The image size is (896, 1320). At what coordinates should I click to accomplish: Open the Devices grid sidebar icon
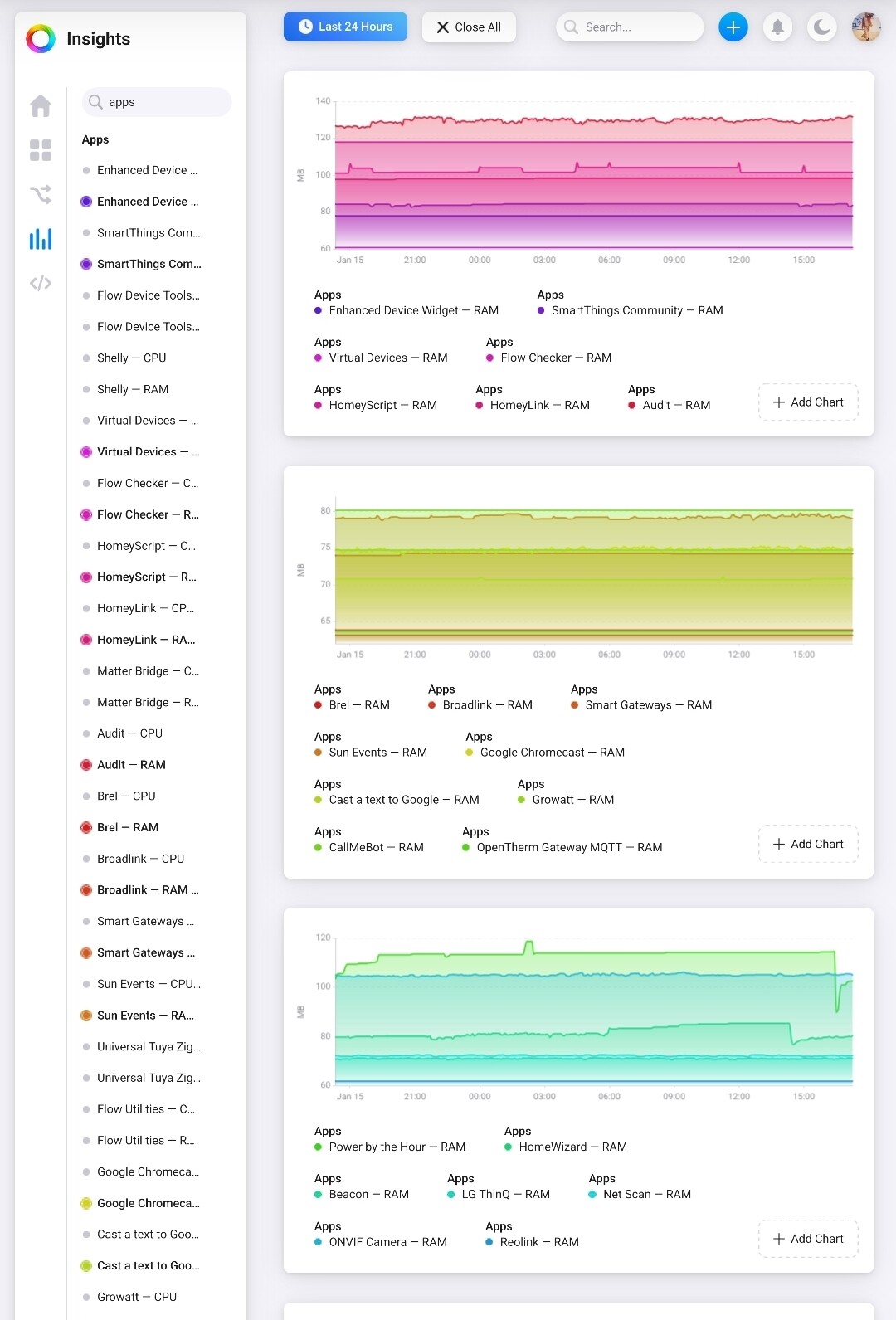click(41, 150)
